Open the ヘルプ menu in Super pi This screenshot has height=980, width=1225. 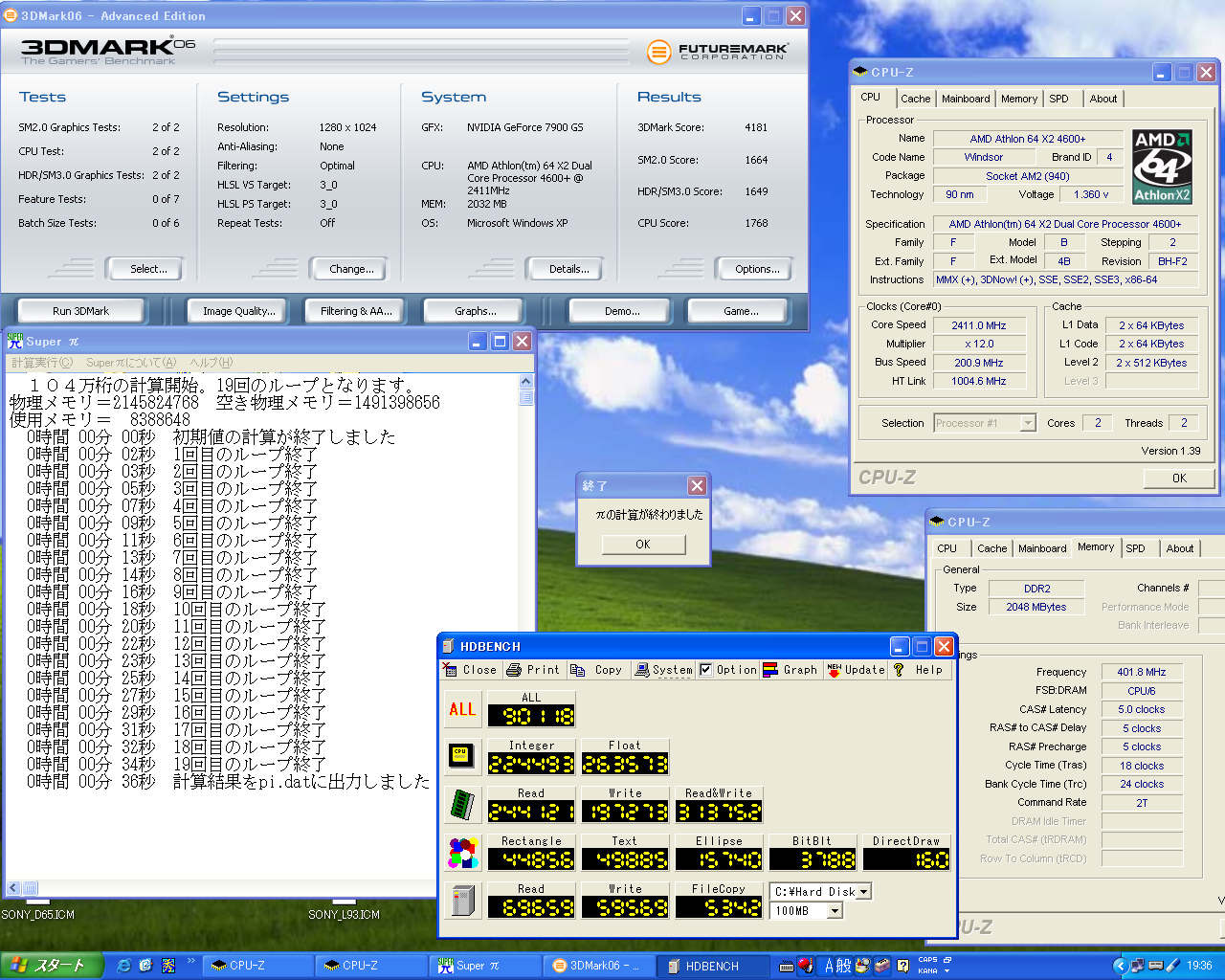tap(211, 363)
